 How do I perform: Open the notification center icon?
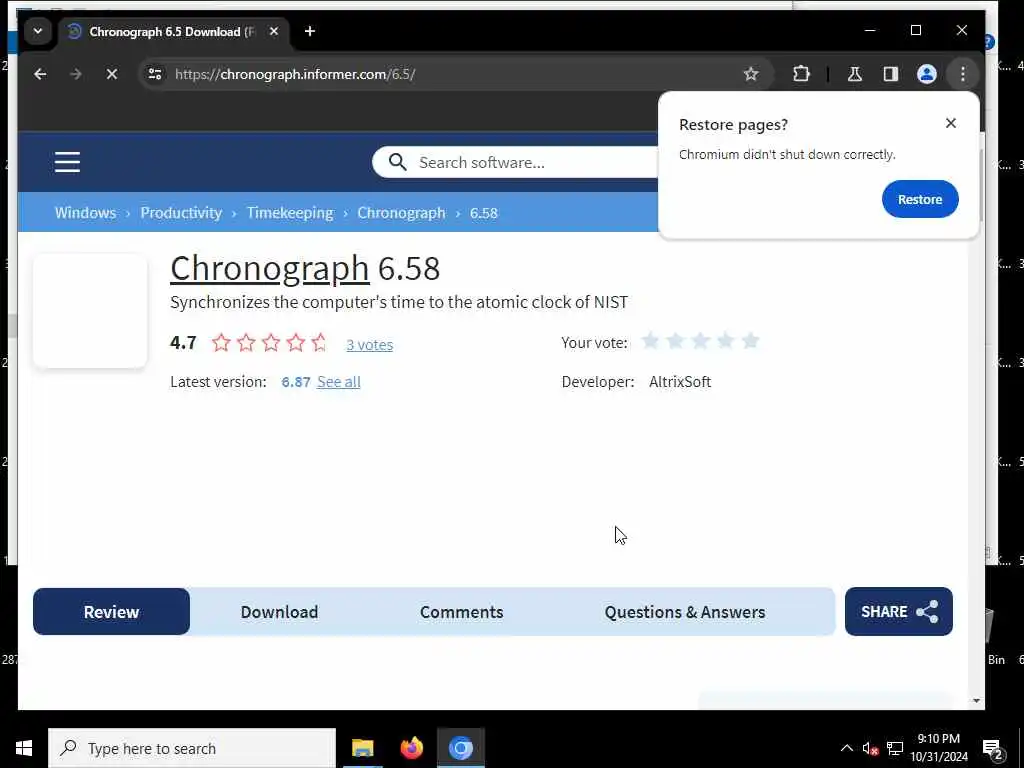pos(993,748)
